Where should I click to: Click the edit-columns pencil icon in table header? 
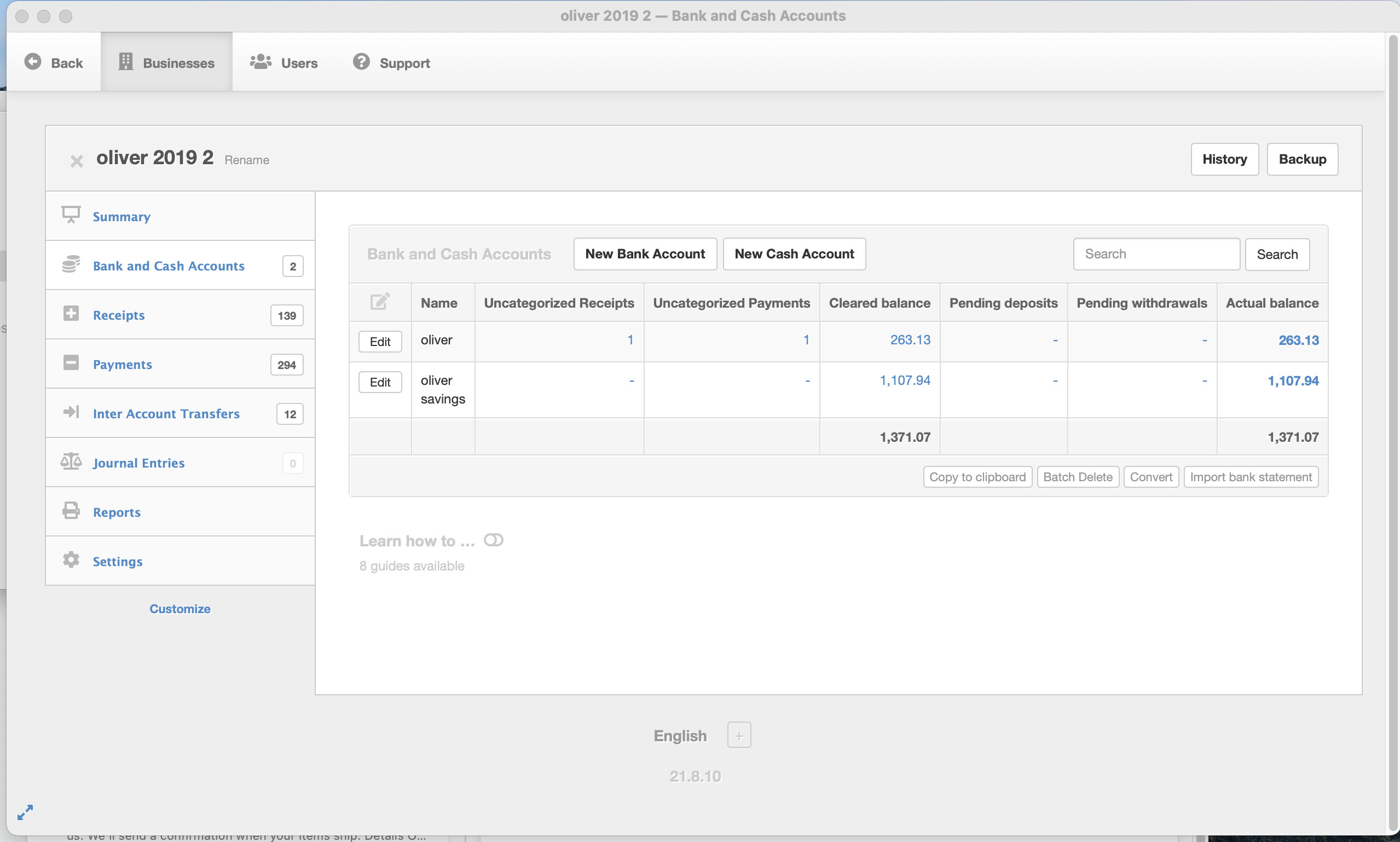tap(379, 302)
